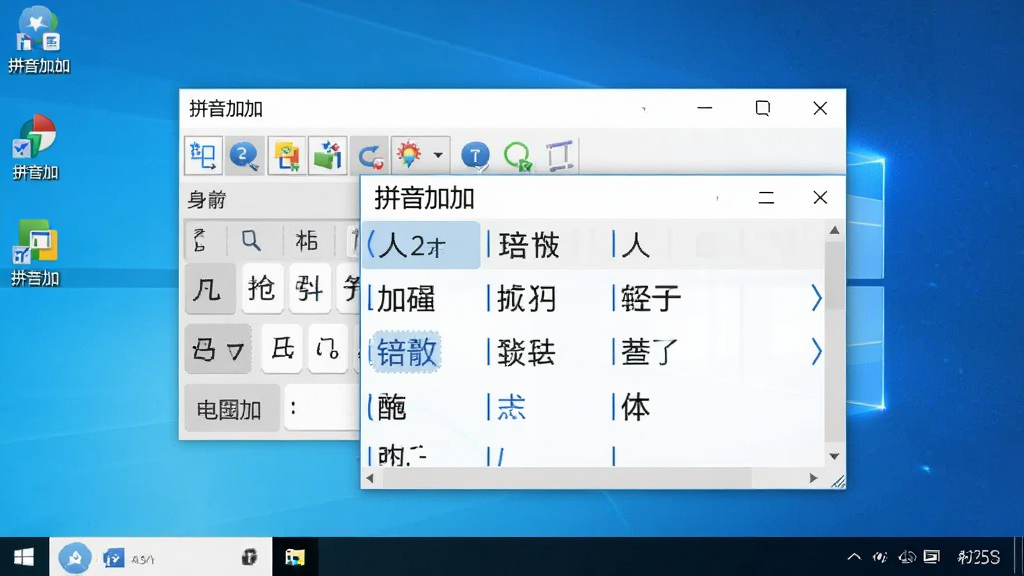The height and width of the screenshot is (576, 1024).
Task: Click the dark icon left of File Explorer
Action: coord(249,557)
